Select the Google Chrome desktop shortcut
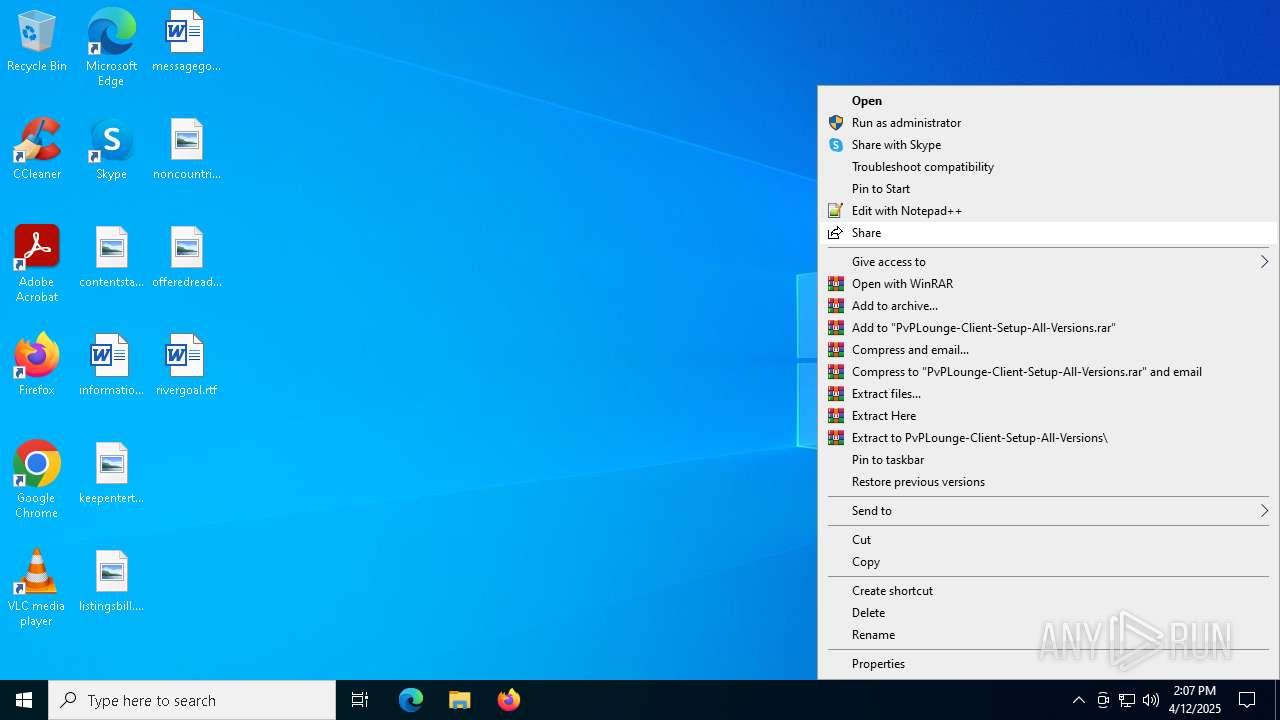The image size is (1280, 720). click(37, 480)
